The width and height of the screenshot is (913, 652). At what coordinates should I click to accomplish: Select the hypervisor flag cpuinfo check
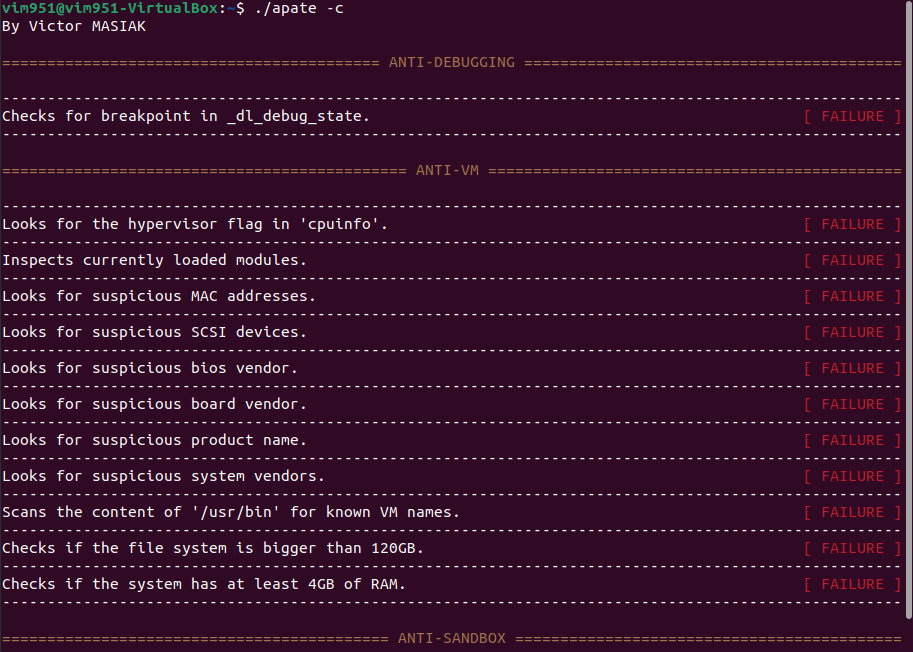point(195,223)
